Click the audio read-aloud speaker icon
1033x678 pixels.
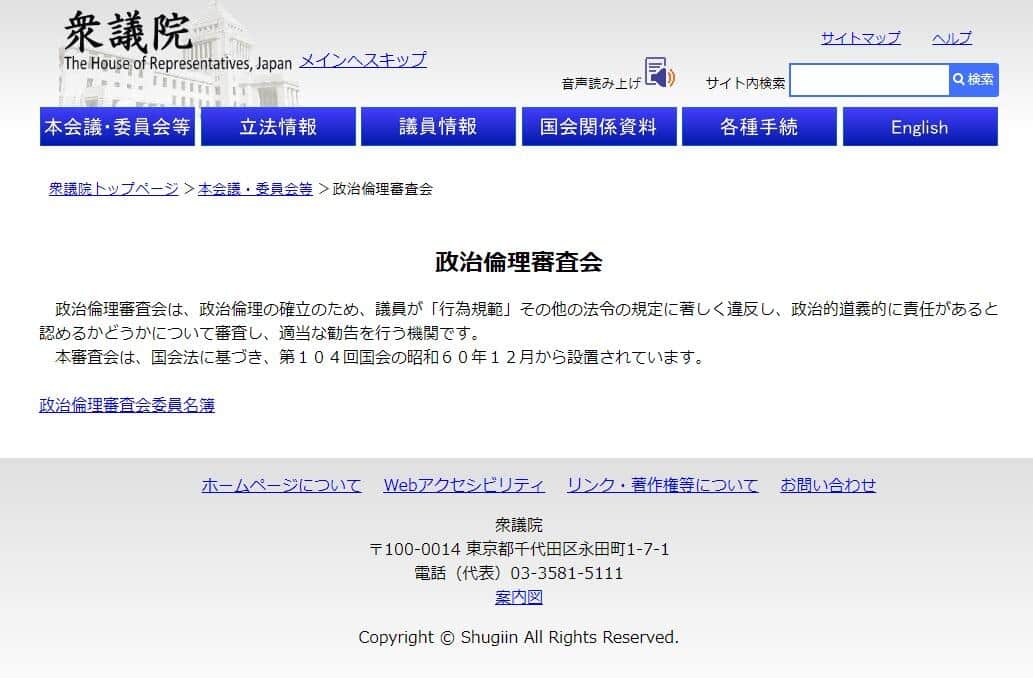pyautogui.click(x=658, y=70)
